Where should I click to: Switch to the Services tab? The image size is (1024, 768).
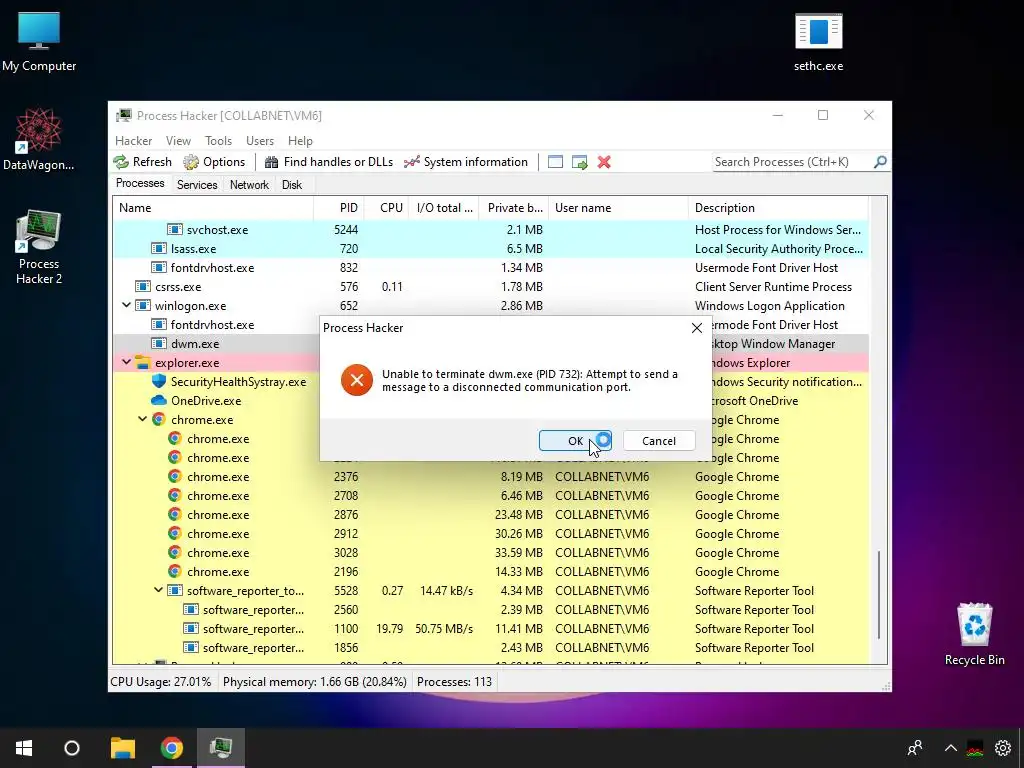[x=197, y=185]
